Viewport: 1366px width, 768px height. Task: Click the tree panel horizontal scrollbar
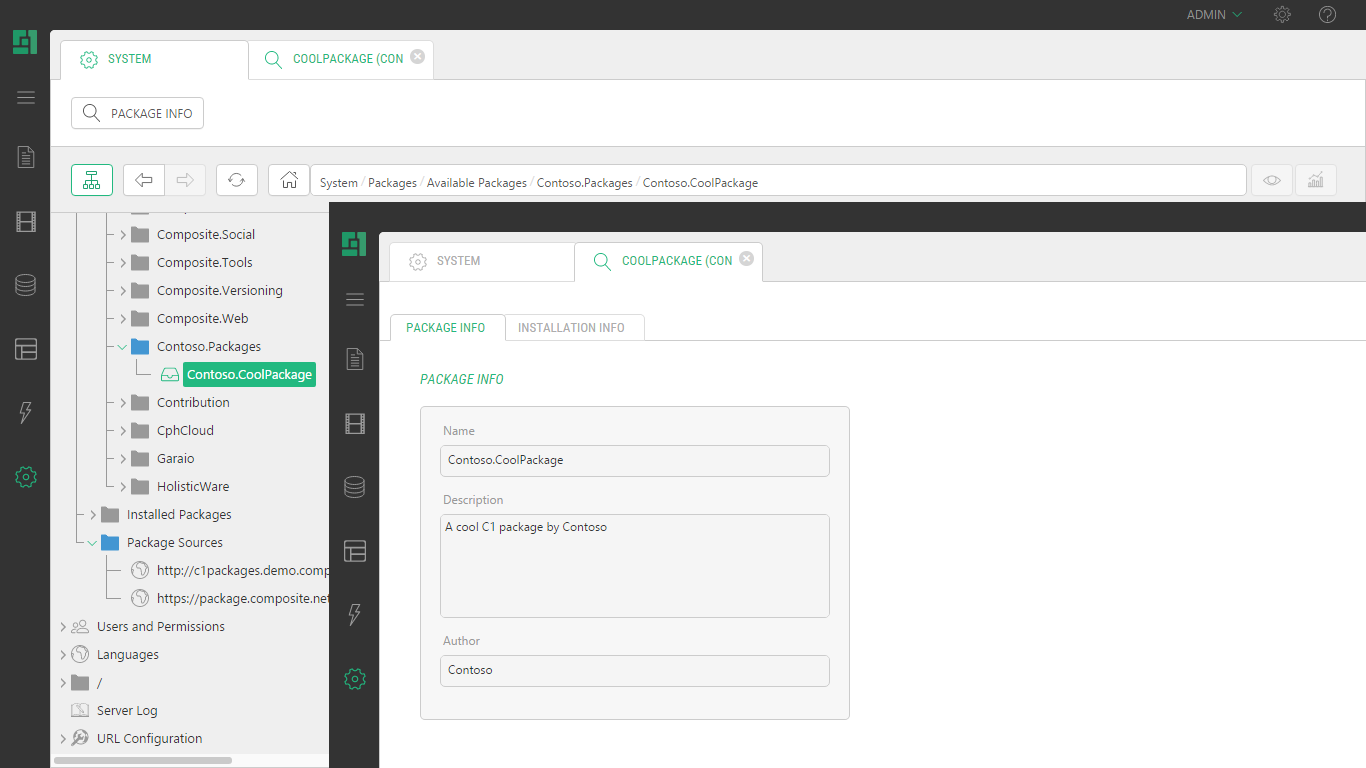click(x=142, y=761)
